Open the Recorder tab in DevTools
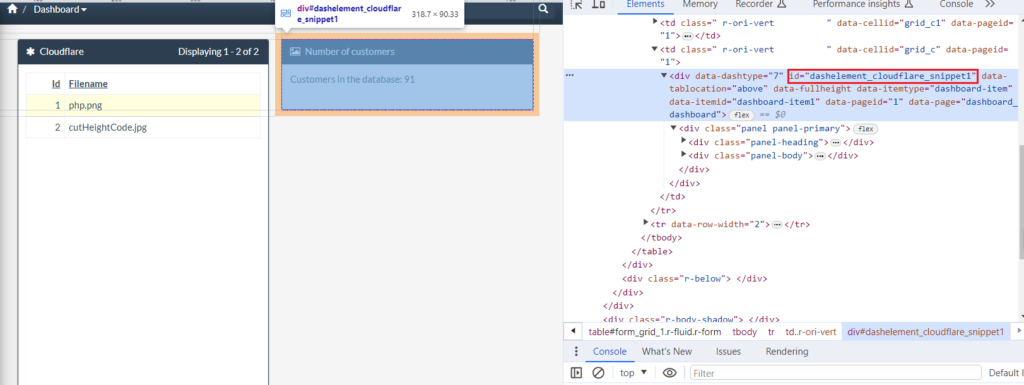This screenshot has height=385, width=1024. coord(754,5)
